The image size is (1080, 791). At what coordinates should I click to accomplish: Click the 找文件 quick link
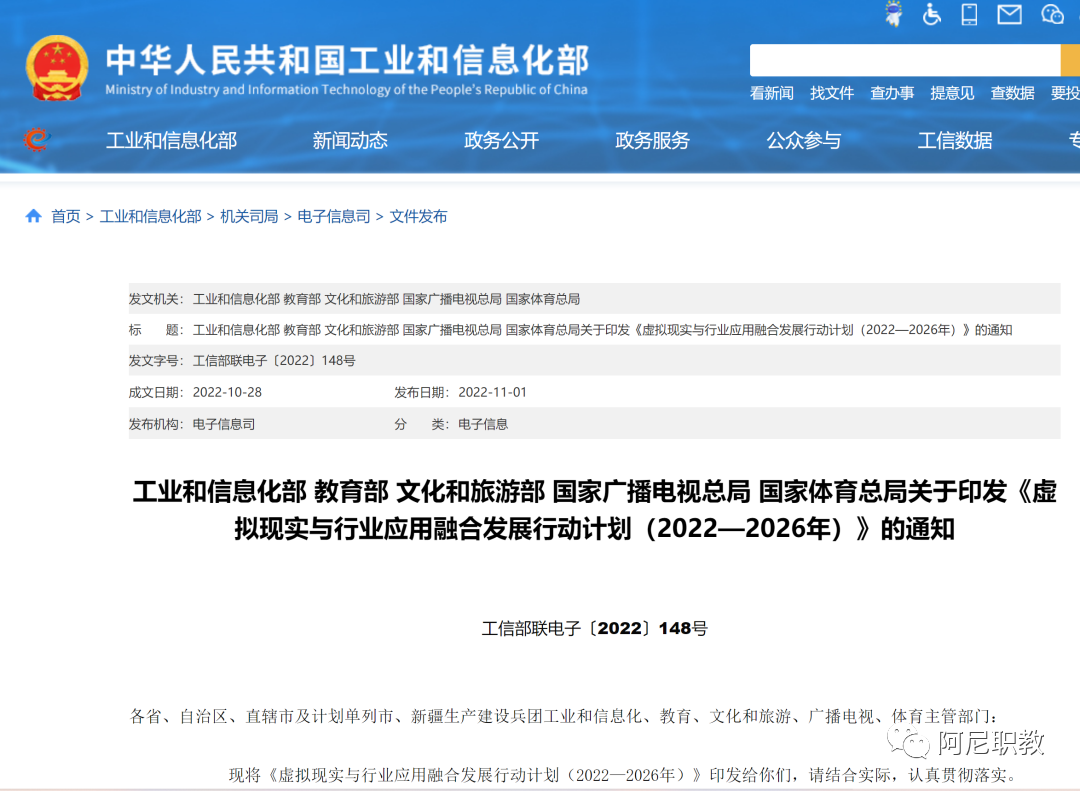[x=832, y=93]
